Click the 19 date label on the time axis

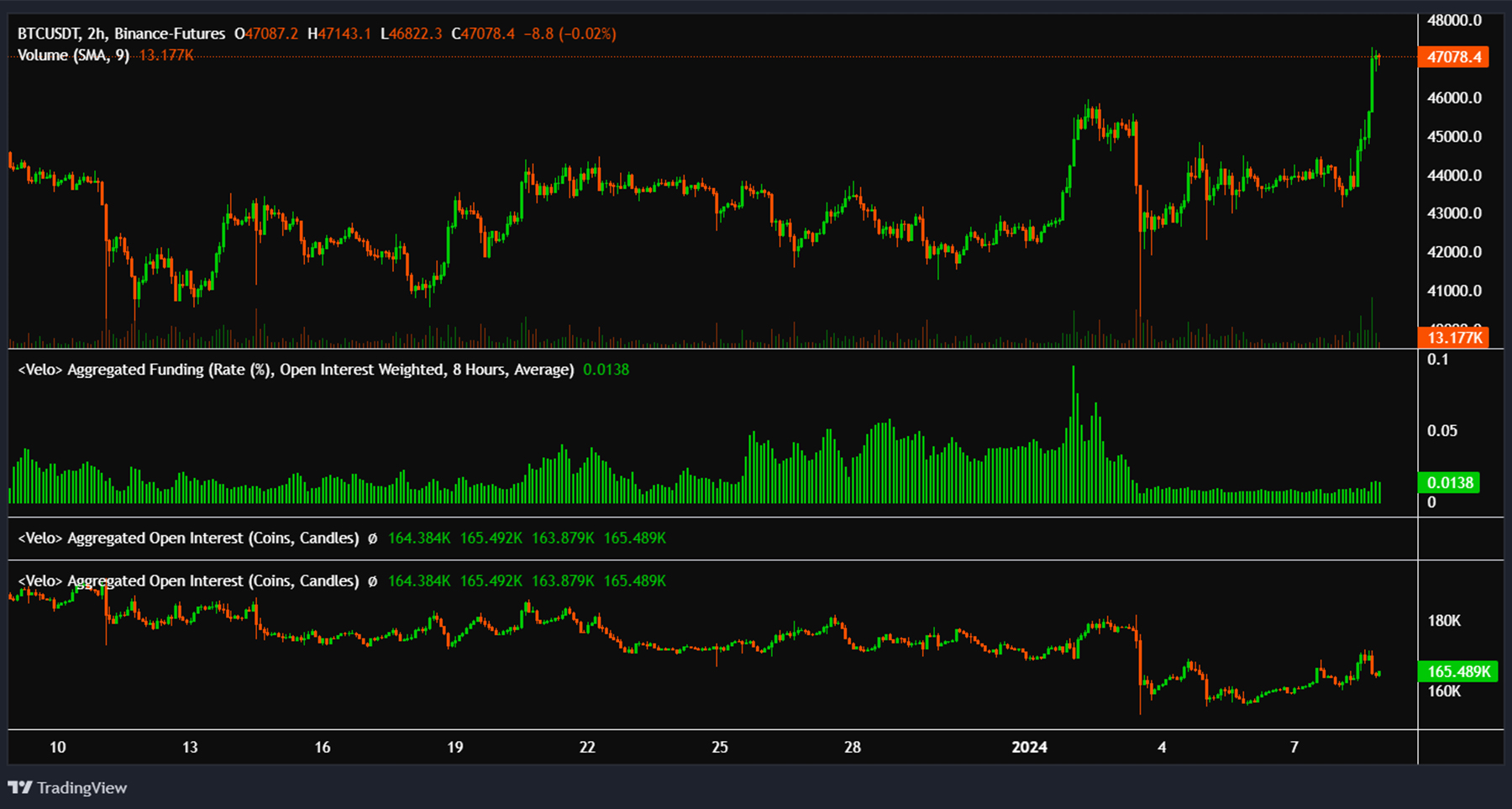454,747
